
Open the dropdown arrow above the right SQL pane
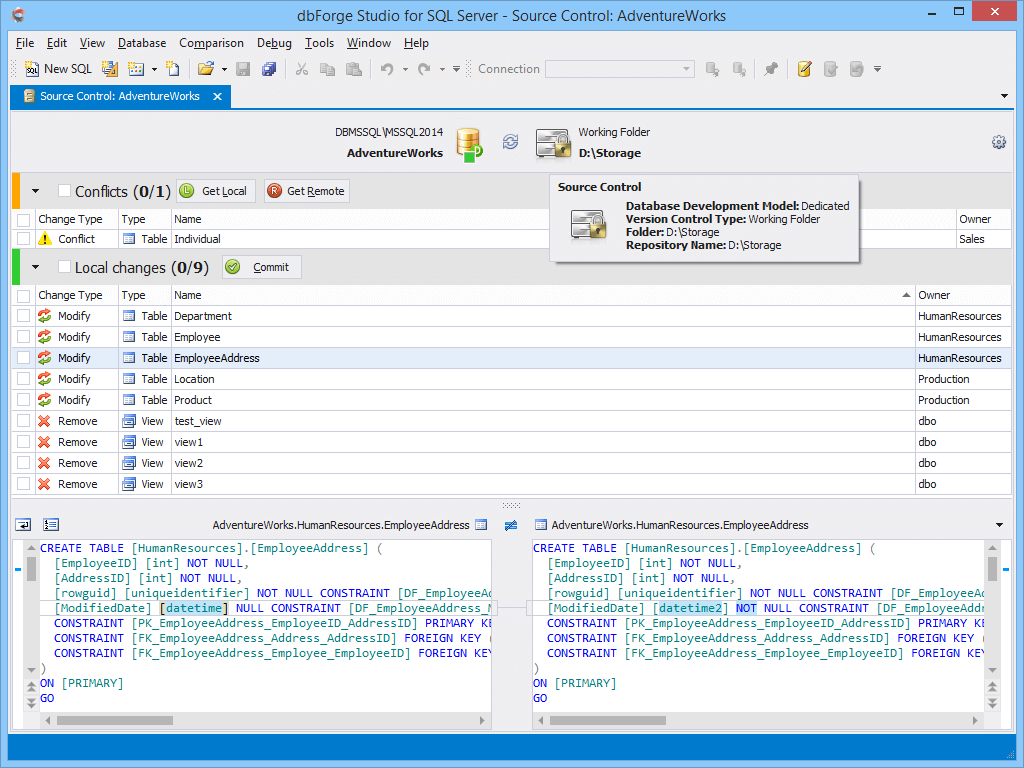tap(999, 525)
